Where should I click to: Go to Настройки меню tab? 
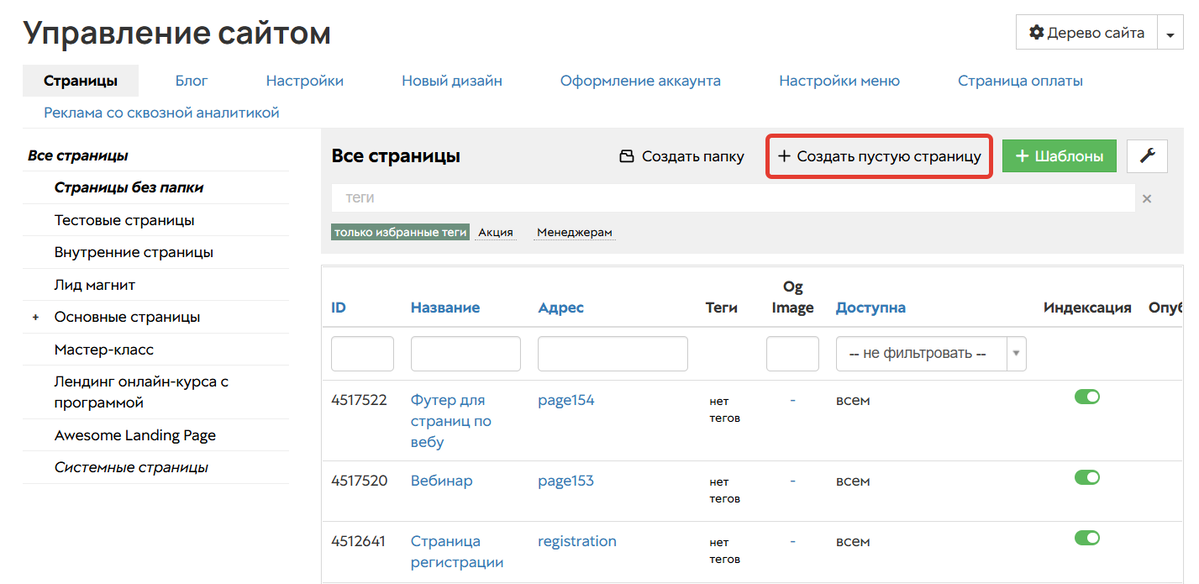[839, 80]
